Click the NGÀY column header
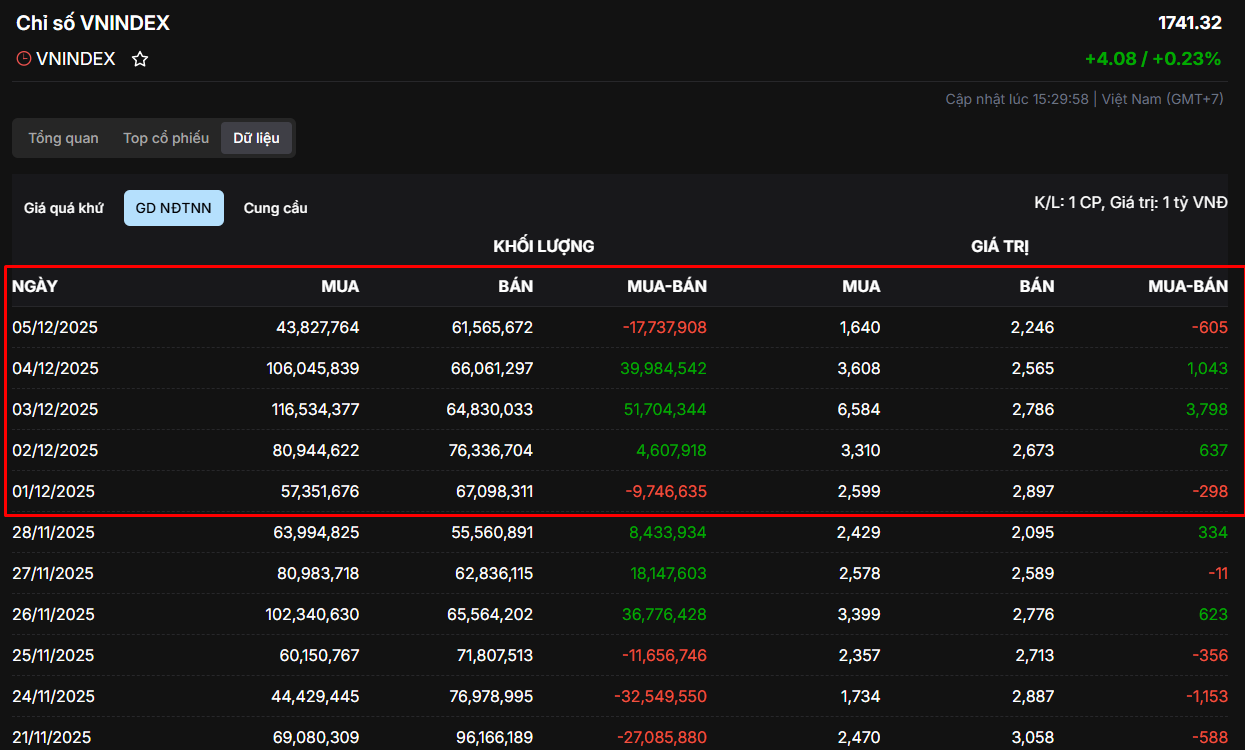This screenshot has width=1245, height=750. (35, 286)
